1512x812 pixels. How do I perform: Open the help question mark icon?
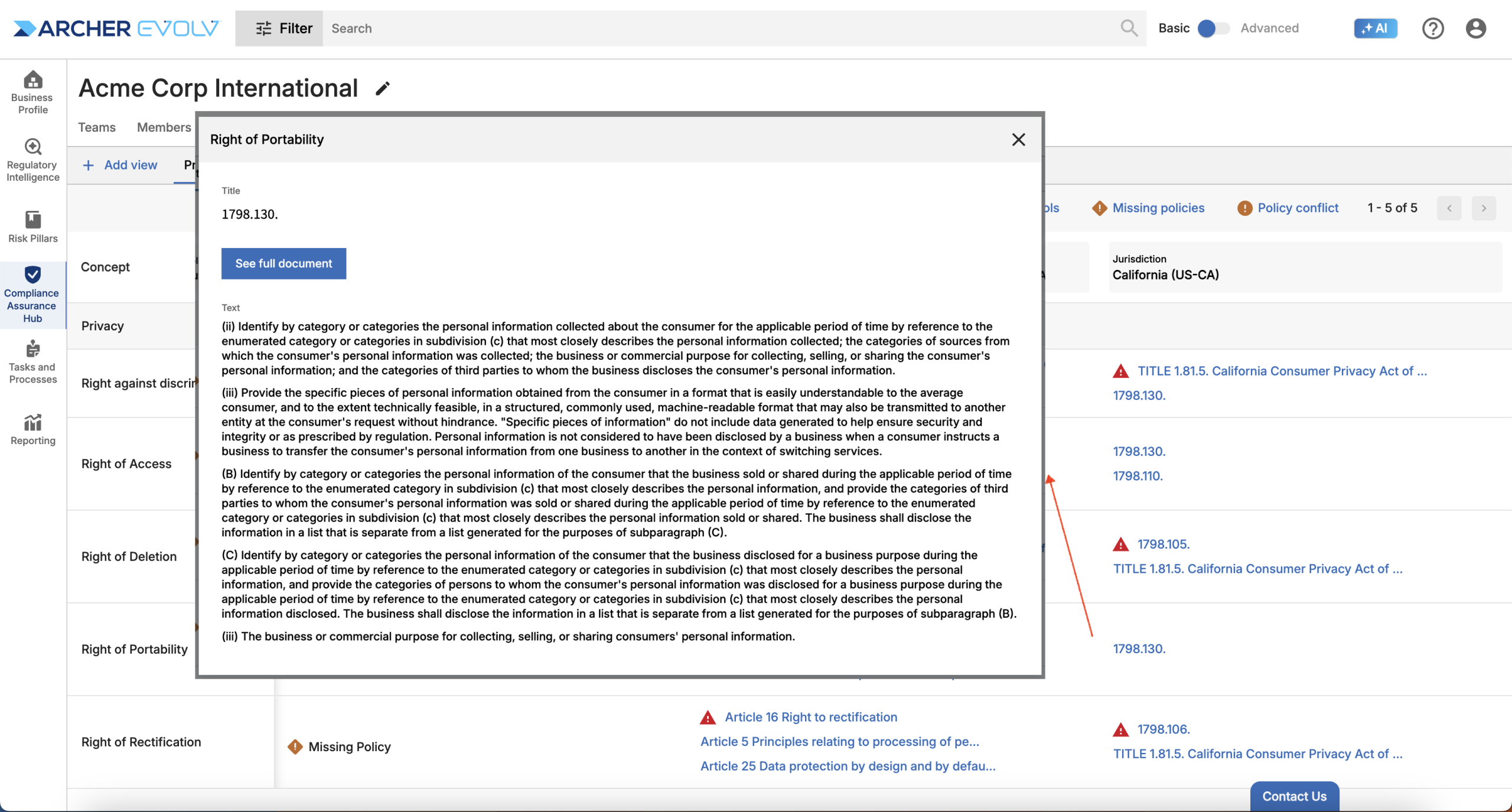point(1432,28)
